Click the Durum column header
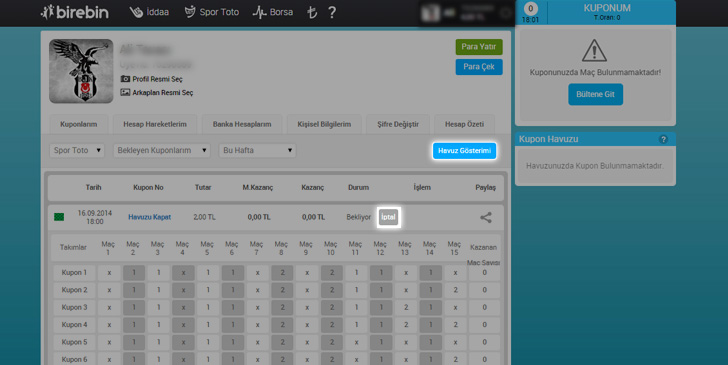Image resolution: width=728 pixels, height=365 pixels. 358,188
